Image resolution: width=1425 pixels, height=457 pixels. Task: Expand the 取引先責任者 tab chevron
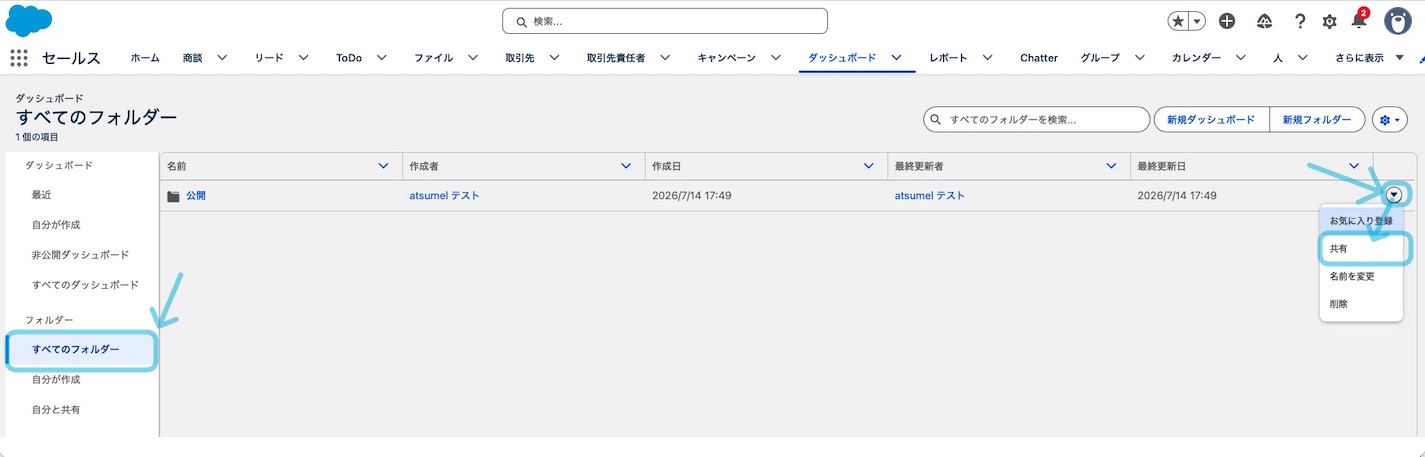[665, 58]
